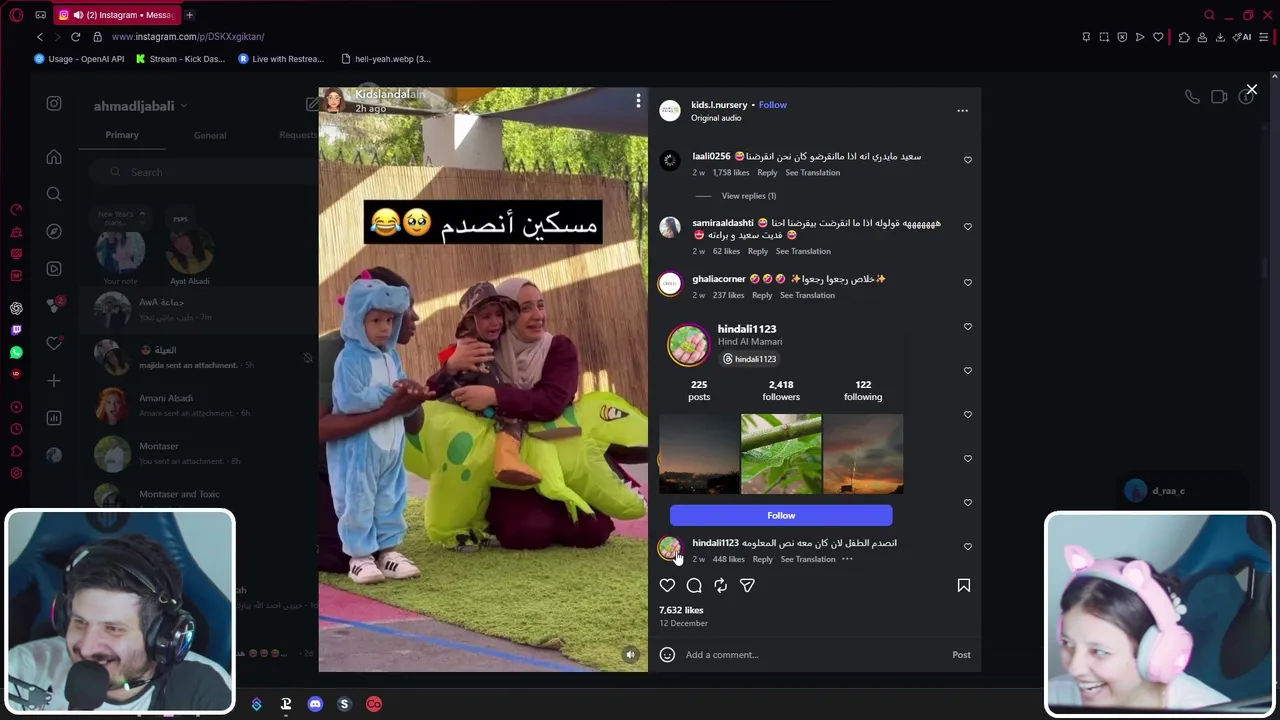Reply to ghaliacorner's comment
The width and height of the screenshot is (1280, 720).
[x=762, y=296]
